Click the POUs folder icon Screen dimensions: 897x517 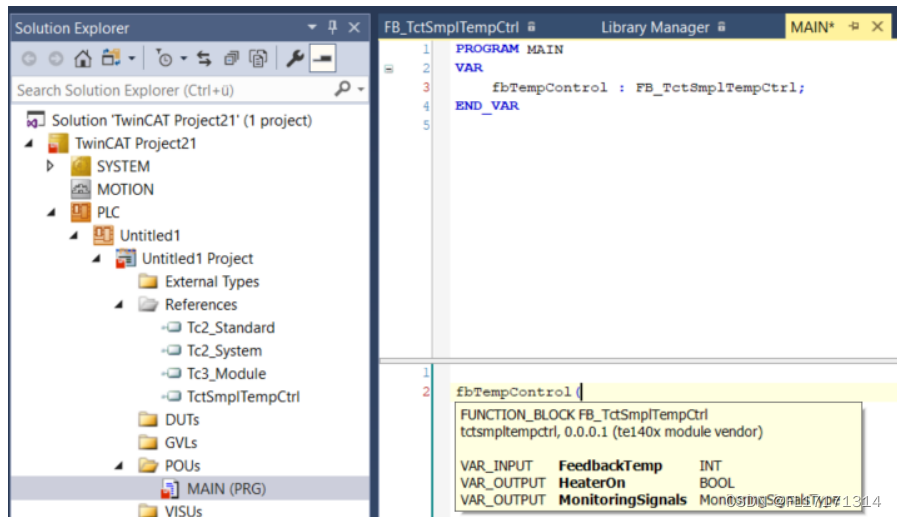(148, 466)
